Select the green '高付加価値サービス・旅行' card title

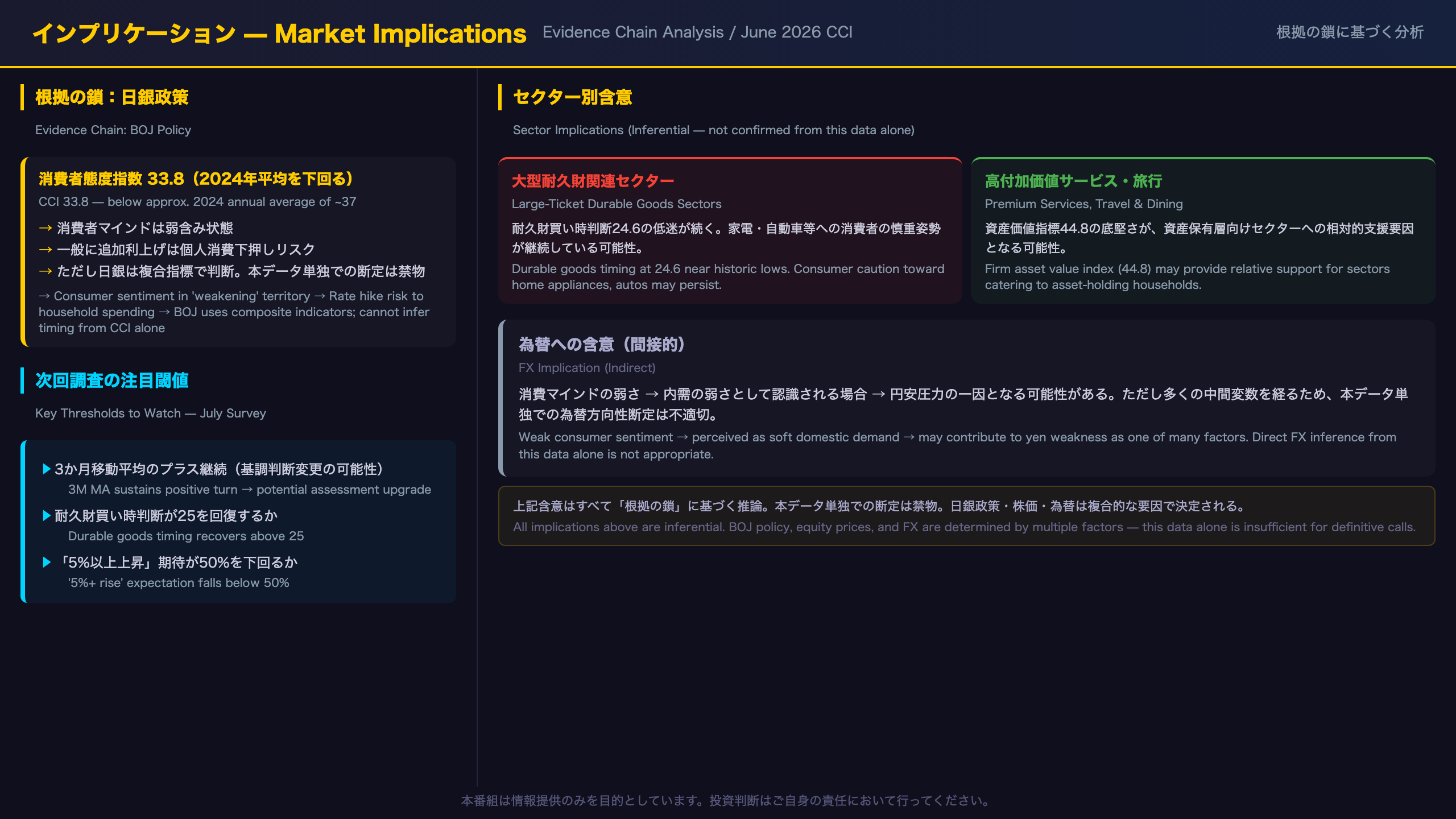tap(1073, 181)
